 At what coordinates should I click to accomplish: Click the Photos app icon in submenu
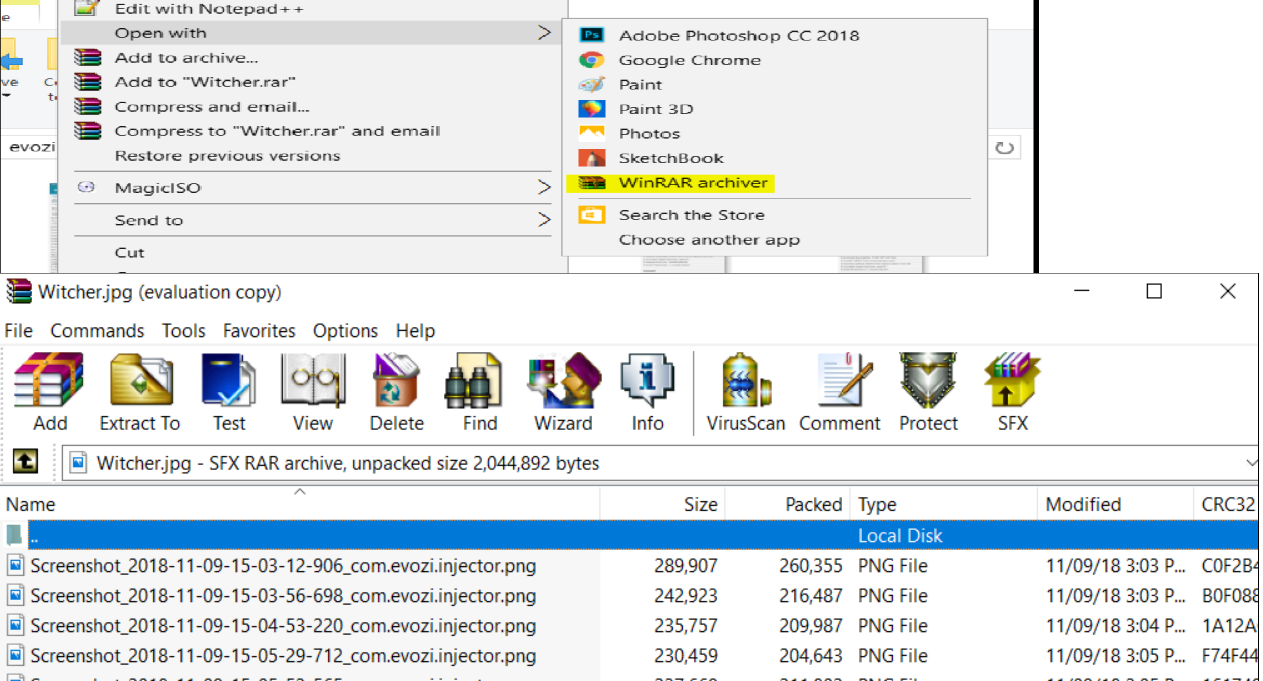[592, 133]
